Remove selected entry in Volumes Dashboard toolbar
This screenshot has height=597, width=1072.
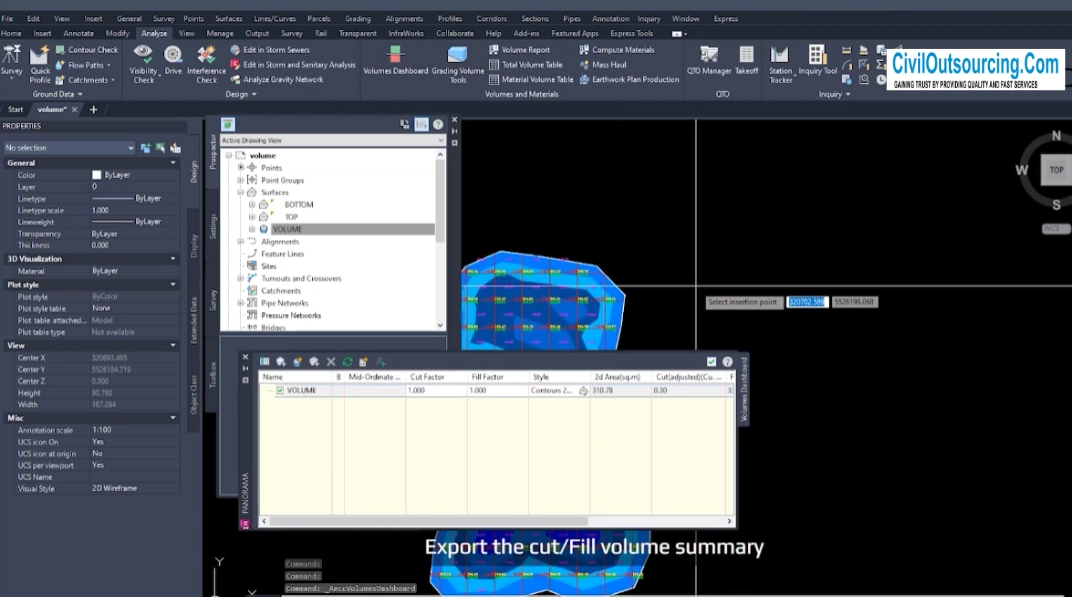pyautogui.click(x=331, y=362)
